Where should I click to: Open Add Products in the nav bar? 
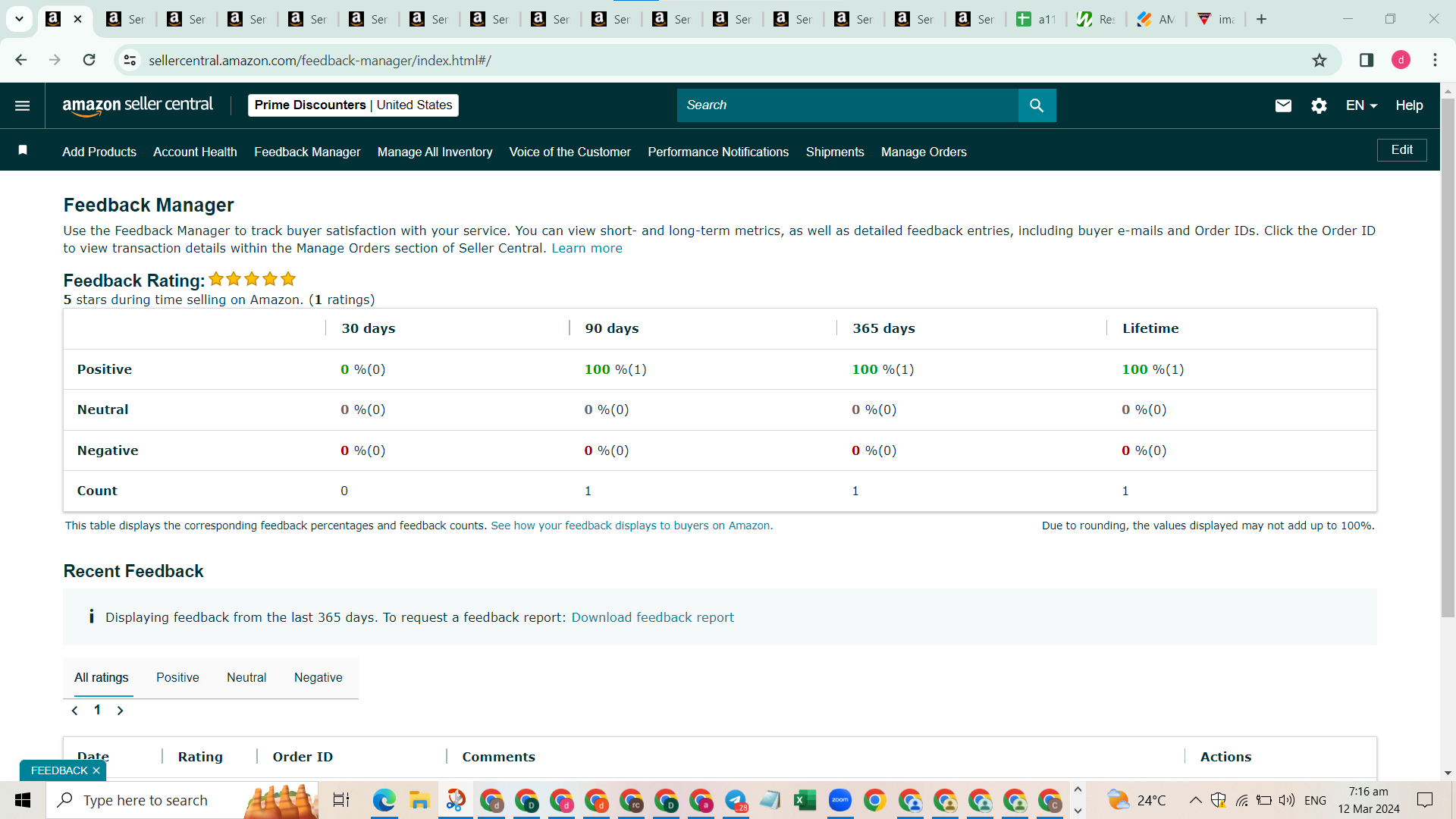click(x=99, y=152)
